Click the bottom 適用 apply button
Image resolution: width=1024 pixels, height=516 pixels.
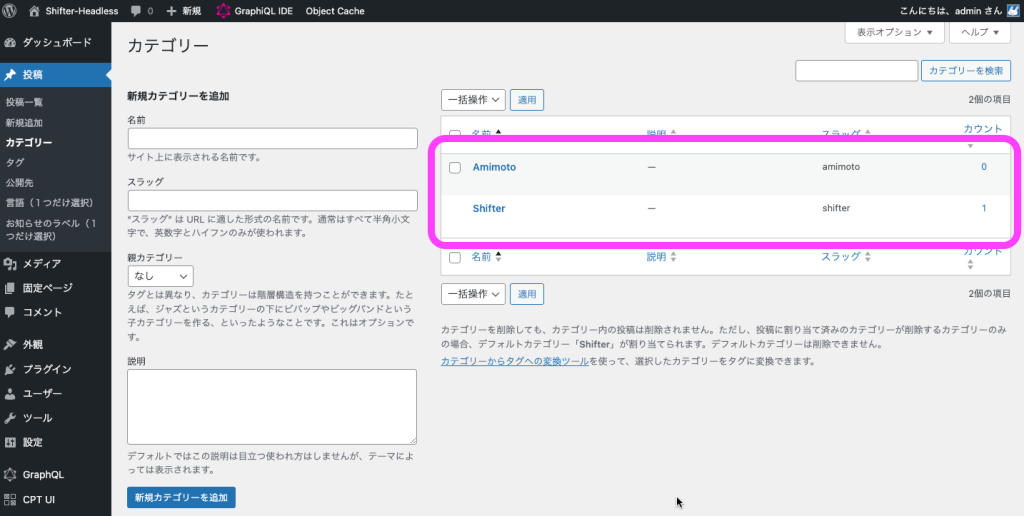click(527, 294)
